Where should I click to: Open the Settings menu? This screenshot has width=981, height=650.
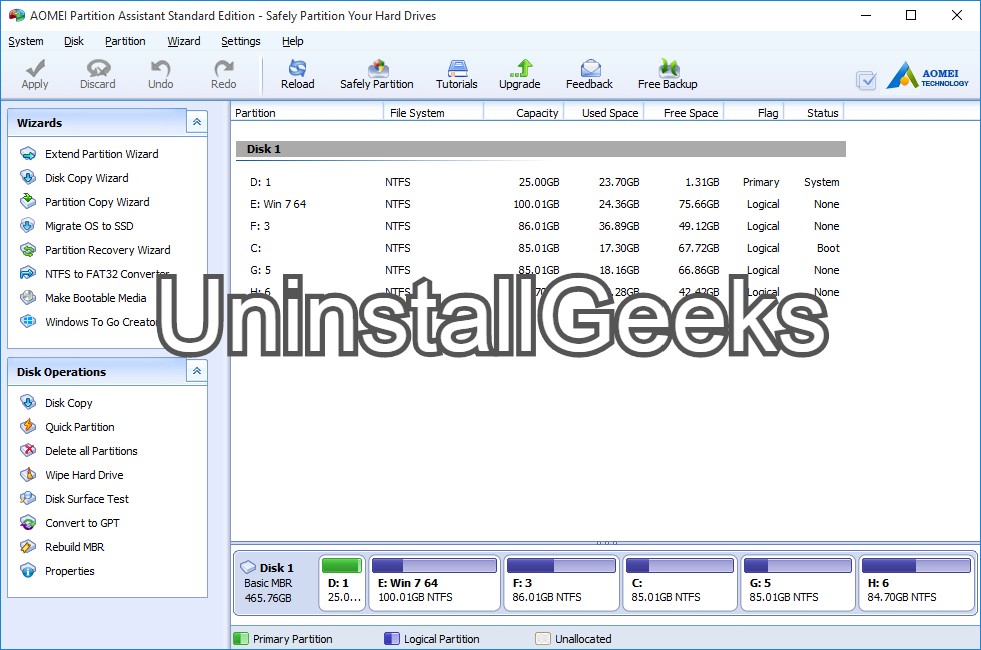coord(240,41)
